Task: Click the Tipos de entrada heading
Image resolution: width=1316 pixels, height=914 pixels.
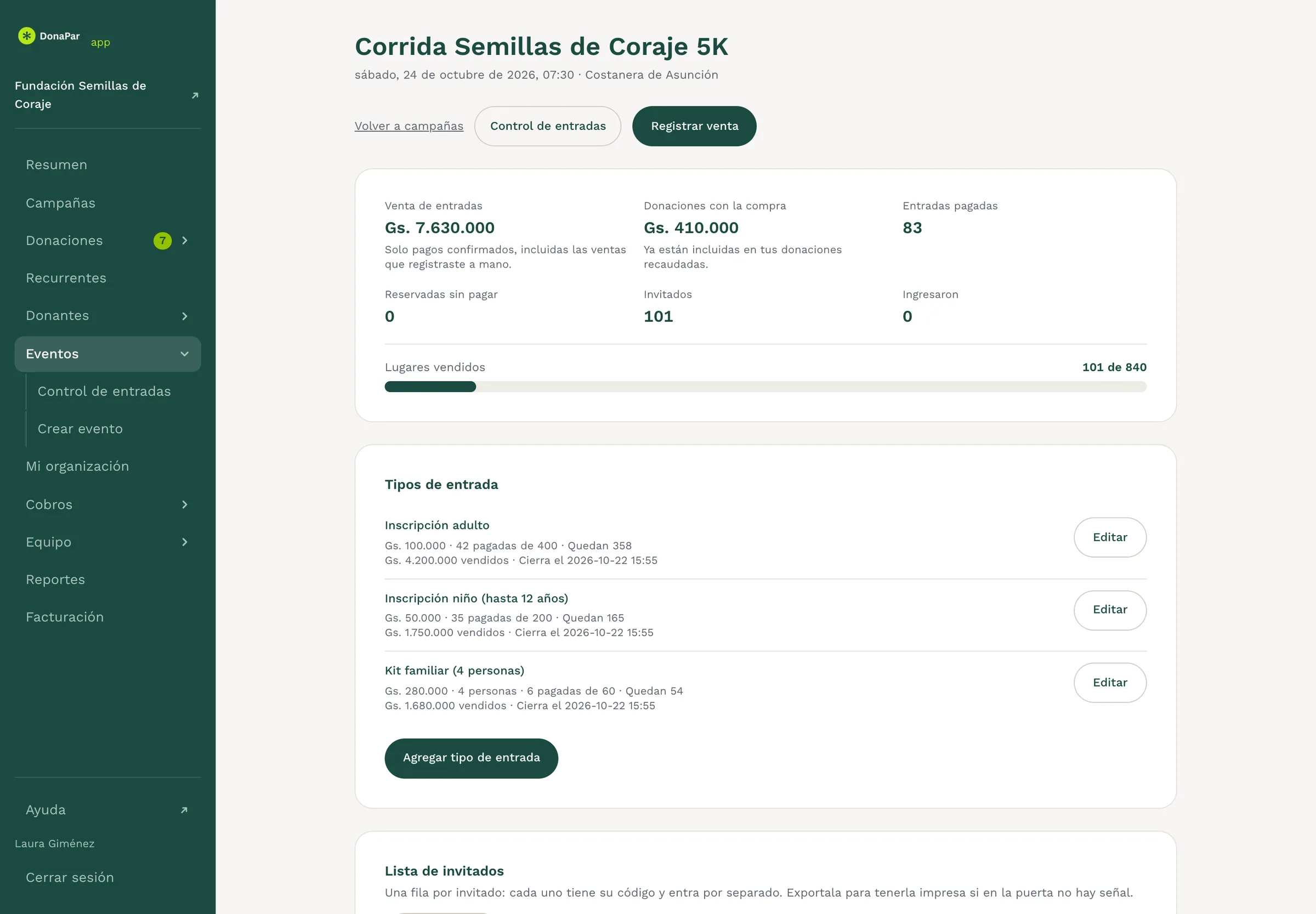Action: [441, 485]
